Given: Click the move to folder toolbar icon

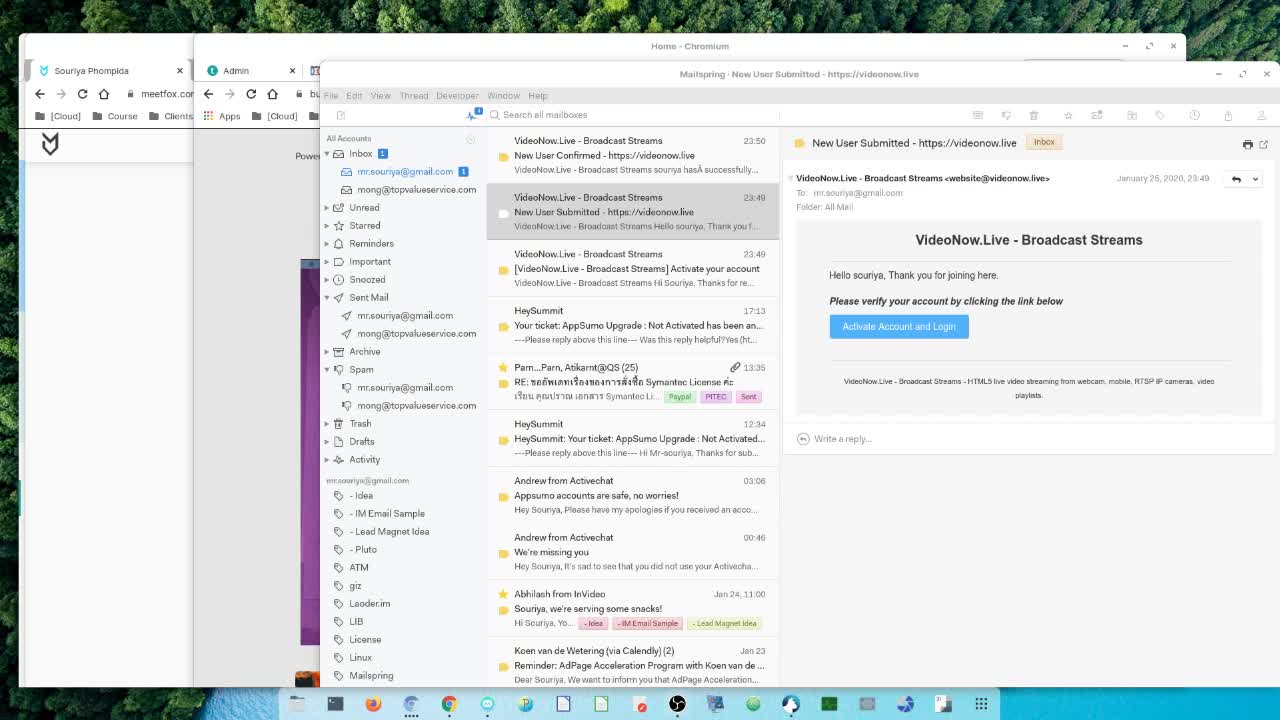Looking at the screenshot, I should pos(1132,115).
